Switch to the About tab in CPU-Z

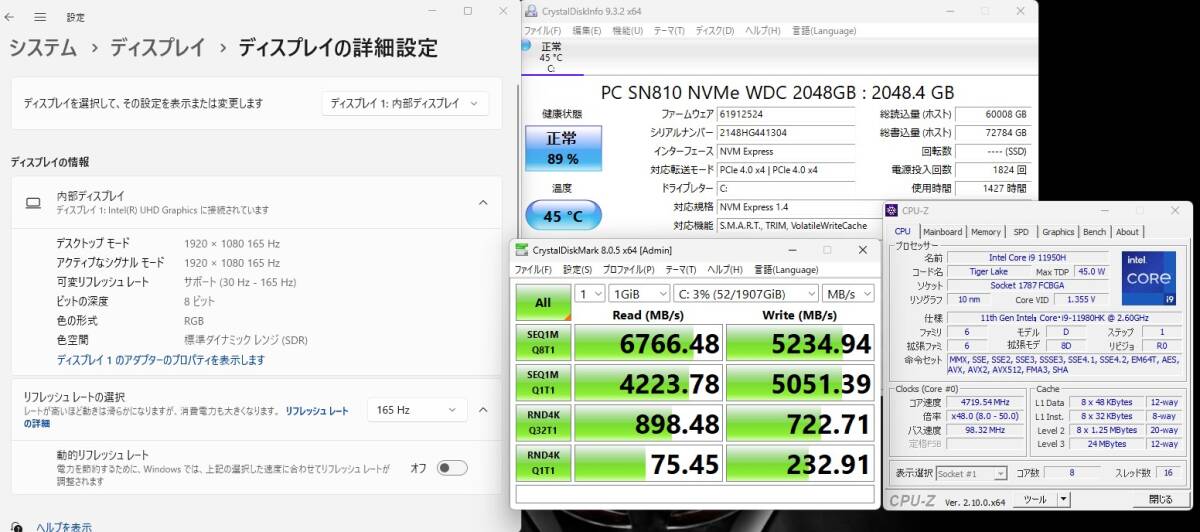click(x=1127, y=232)
